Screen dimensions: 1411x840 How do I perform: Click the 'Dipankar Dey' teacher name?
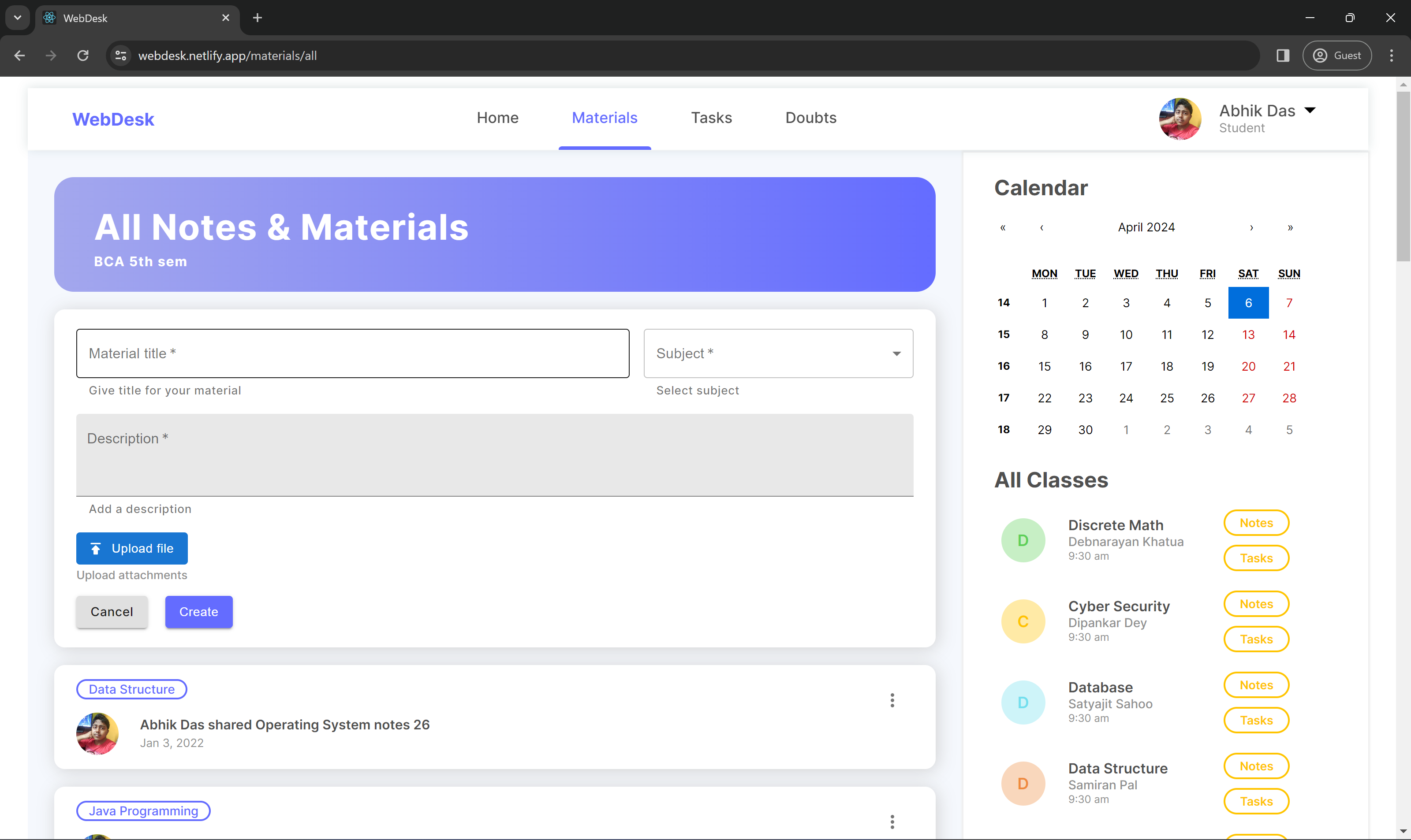pyautogui.click(x=1108, y=623)
